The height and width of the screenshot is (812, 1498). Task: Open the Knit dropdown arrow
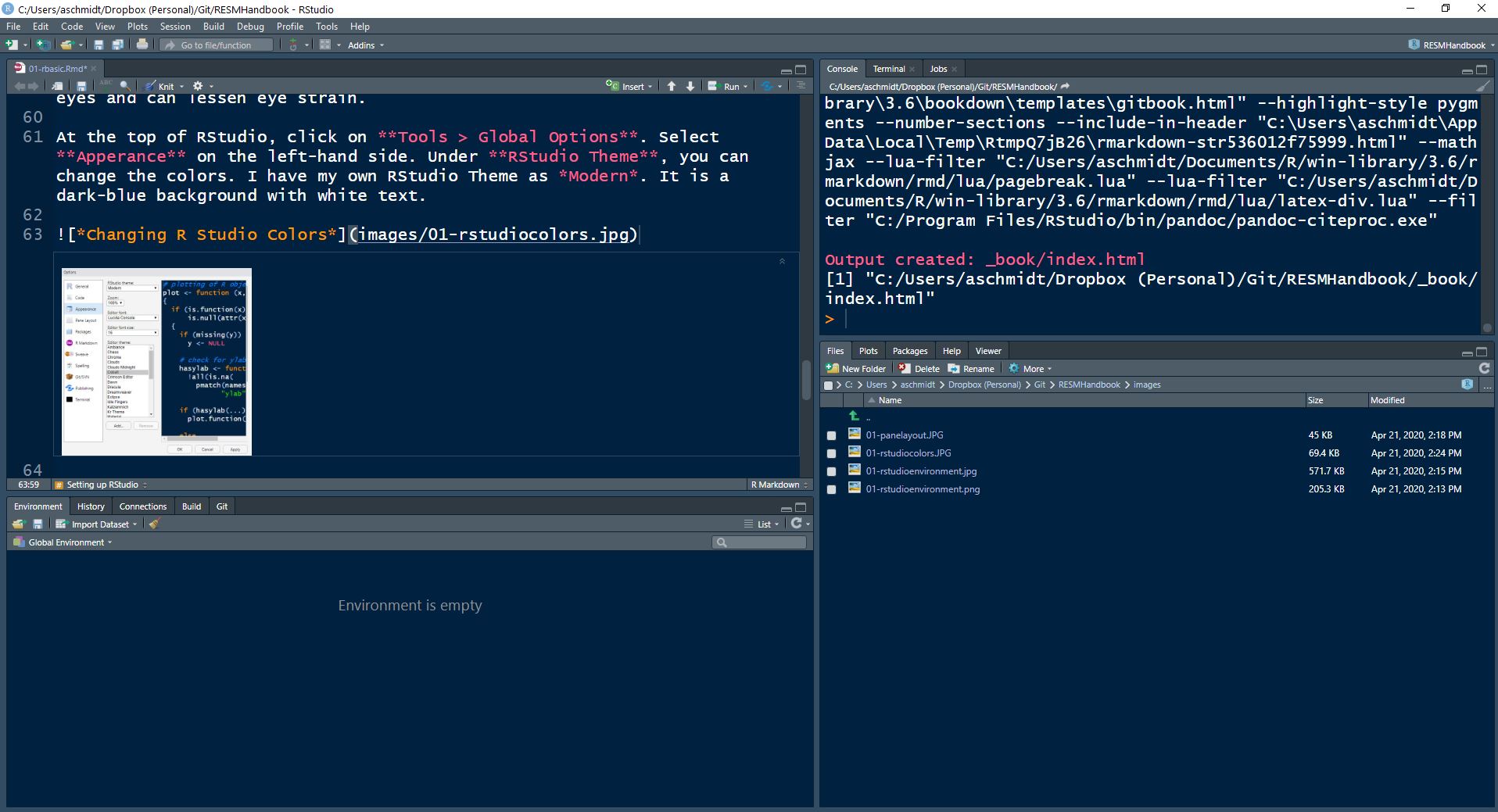pos(181,86)
